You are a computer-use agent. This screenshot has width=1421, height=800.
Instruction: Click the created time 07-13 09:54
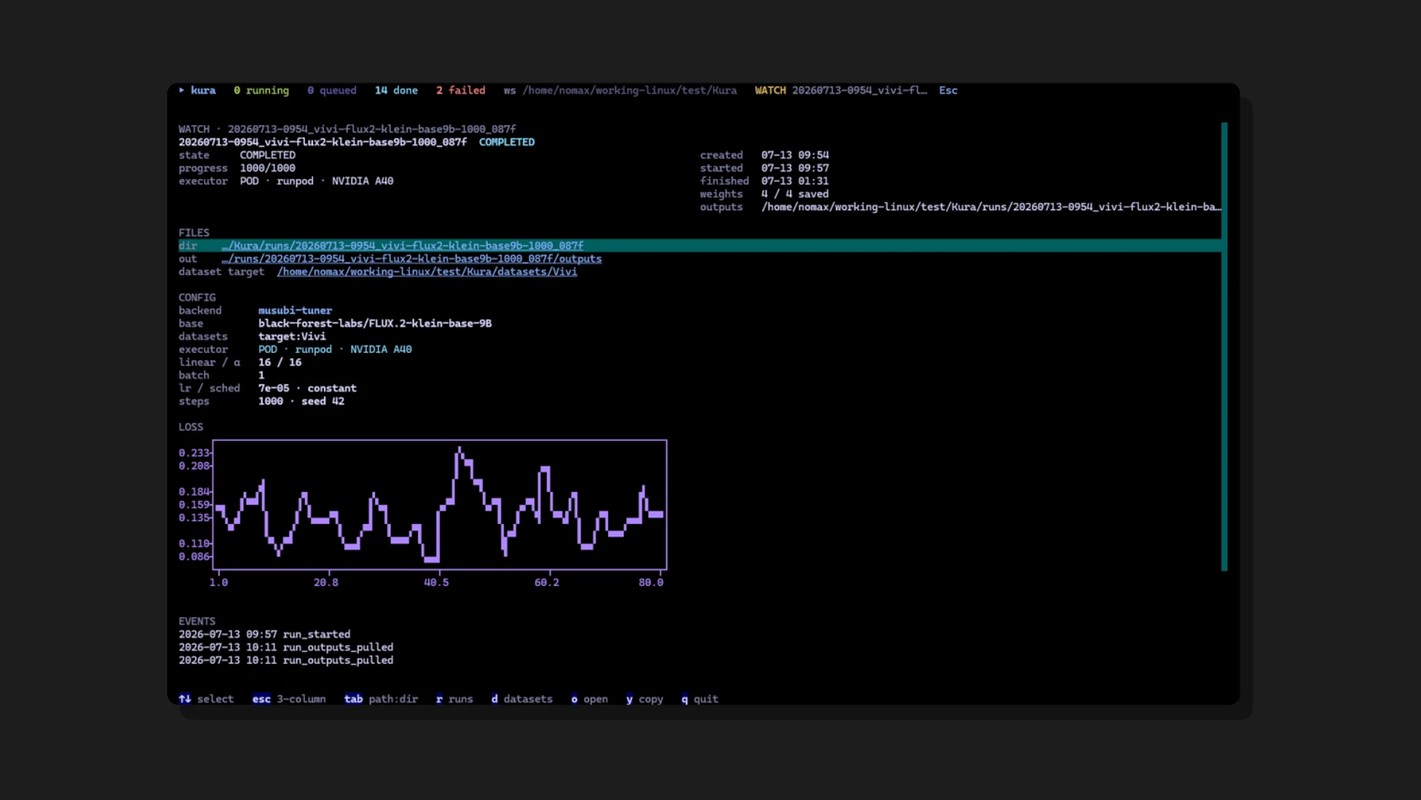(x=795, y=155)
